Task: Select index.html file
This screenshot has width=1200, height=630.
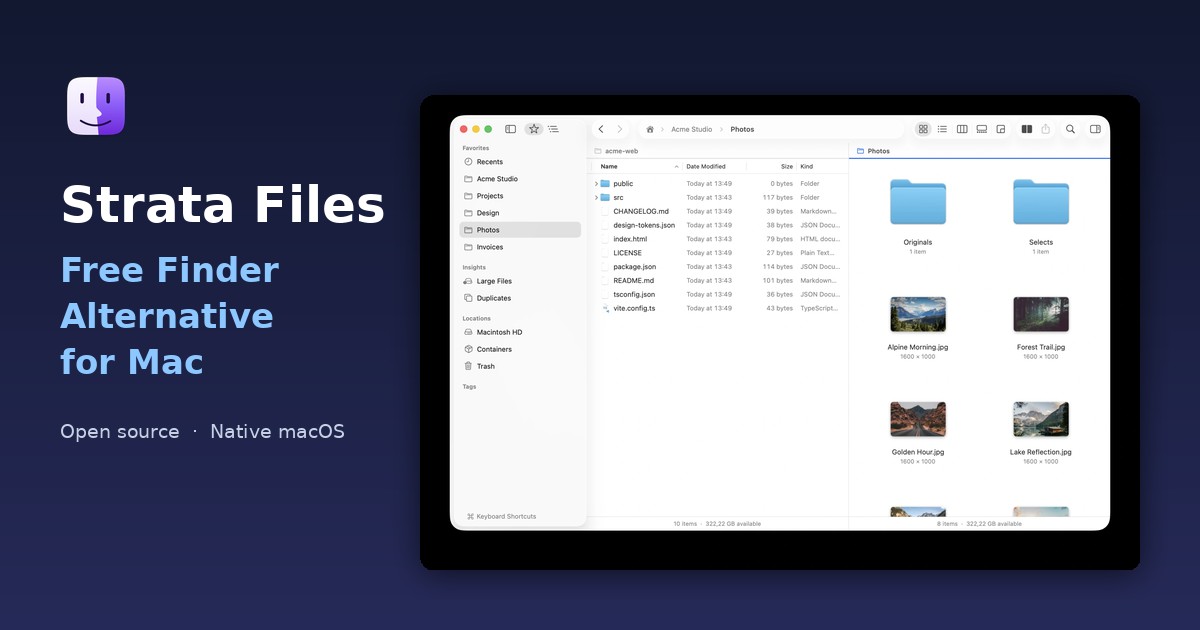Action: [x=718, y=239]
